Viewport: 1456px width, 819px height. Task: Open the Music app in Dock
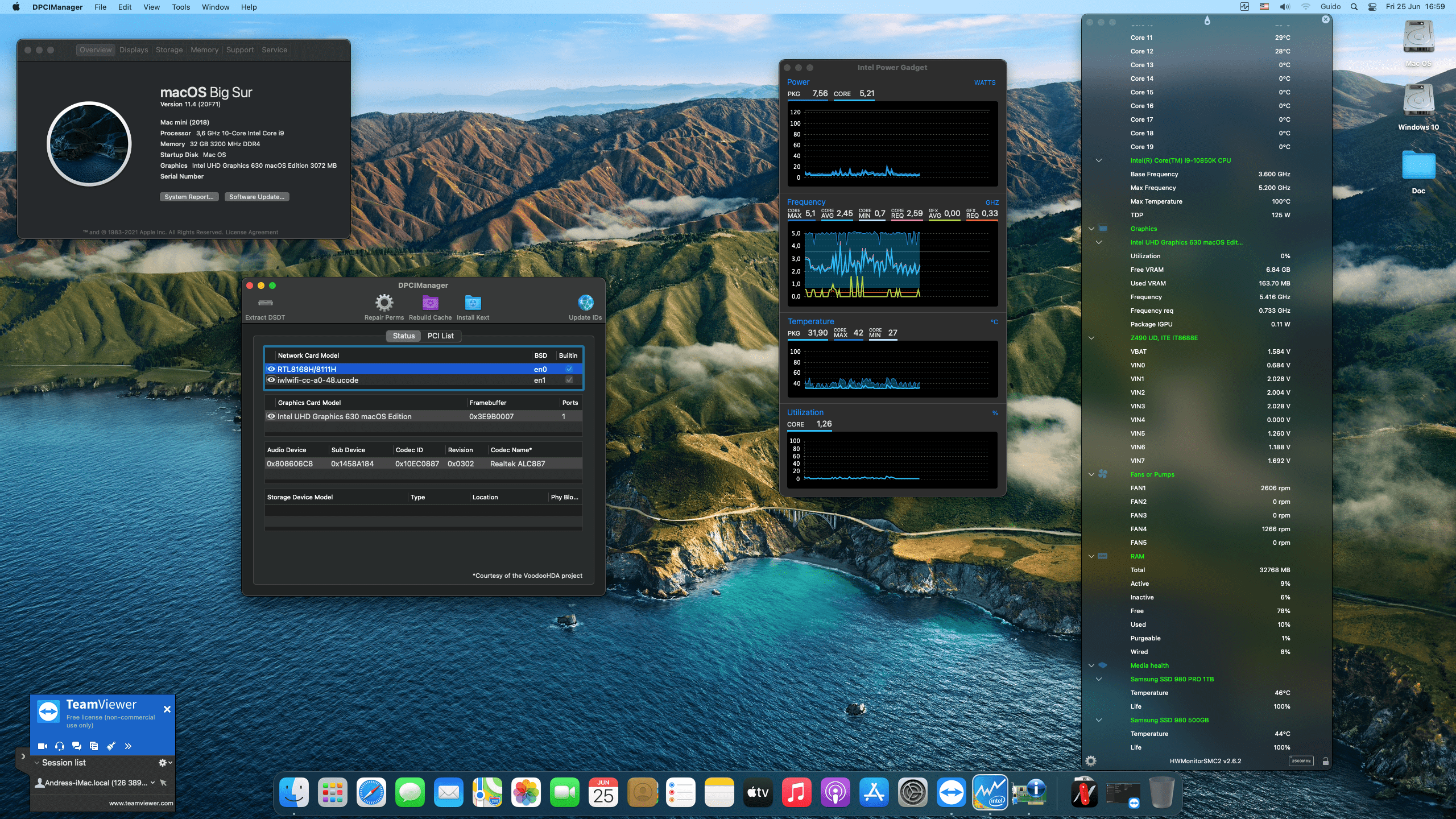(796, 792)
